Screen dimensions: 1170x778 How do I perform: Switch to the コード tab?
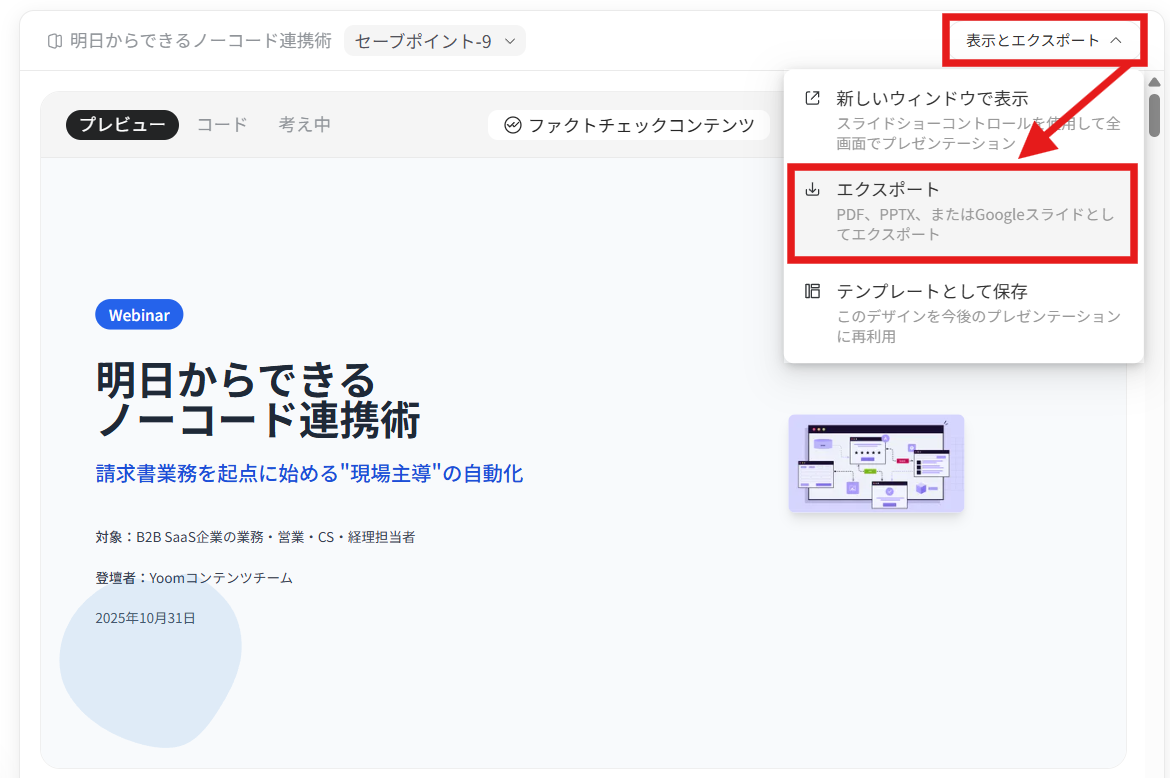pyautogui.click(x=222, y=125)
